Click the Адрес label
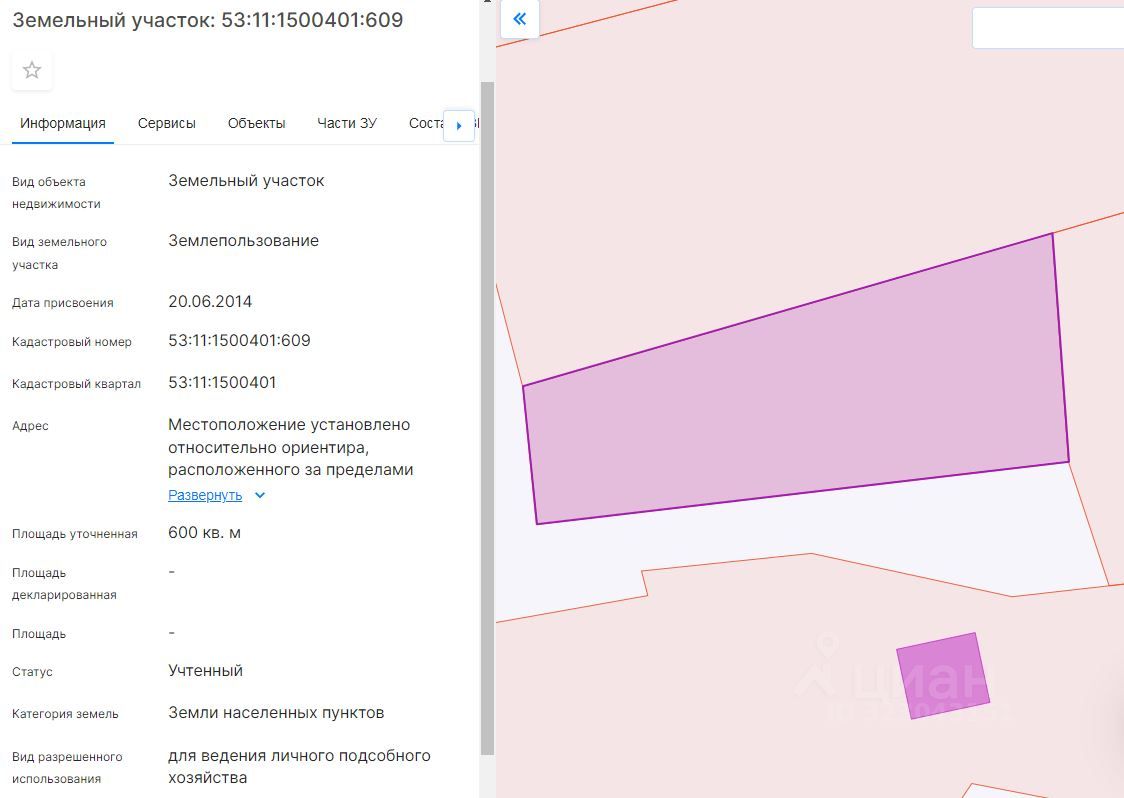The width and height of the screenshot is (1124, 798). click(30, 426)
